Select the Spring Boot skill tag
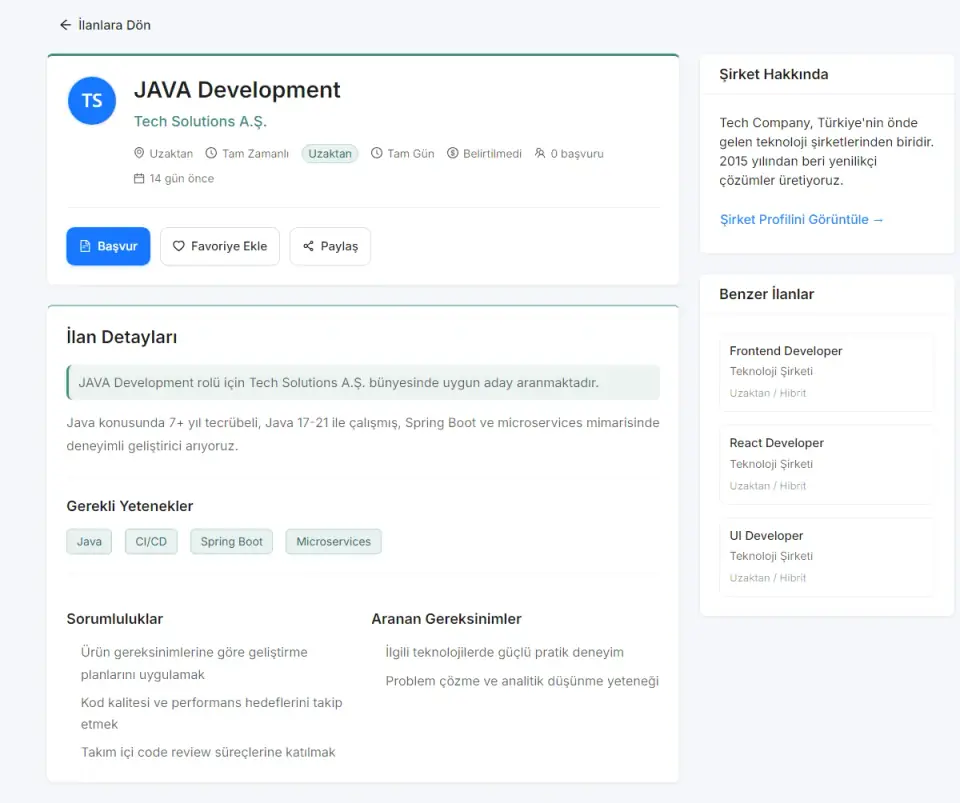The image size is (960, 803). [x=231, y=542]
